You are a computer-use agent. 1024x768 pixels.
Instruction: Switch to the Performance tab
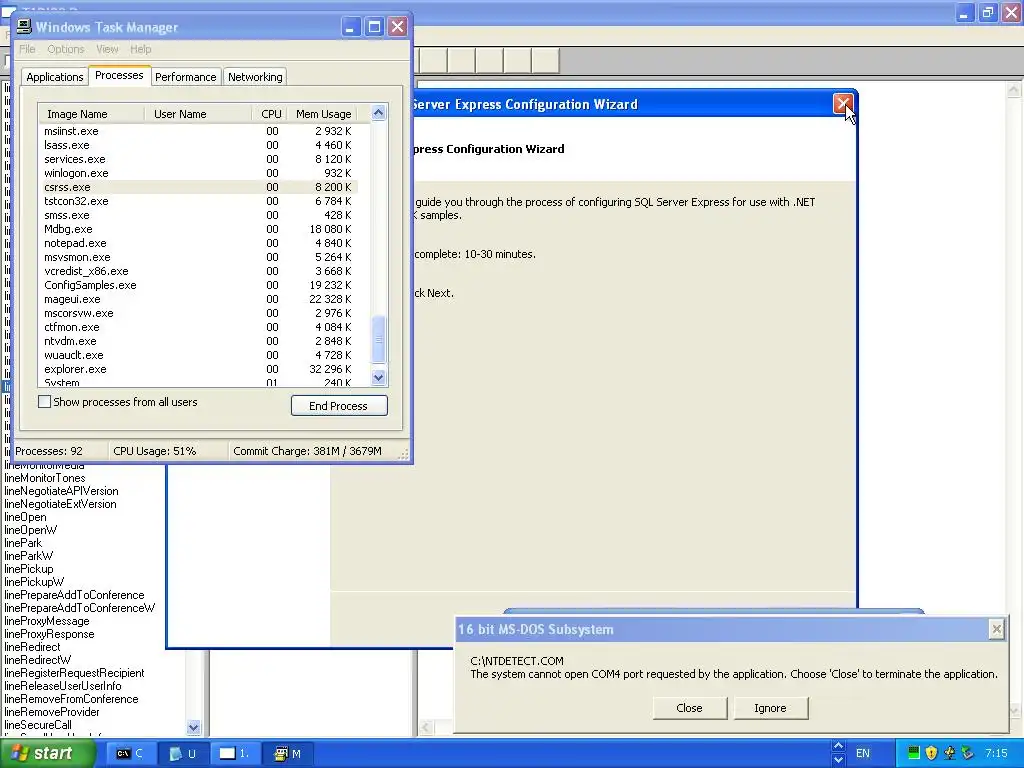point(185,77)
